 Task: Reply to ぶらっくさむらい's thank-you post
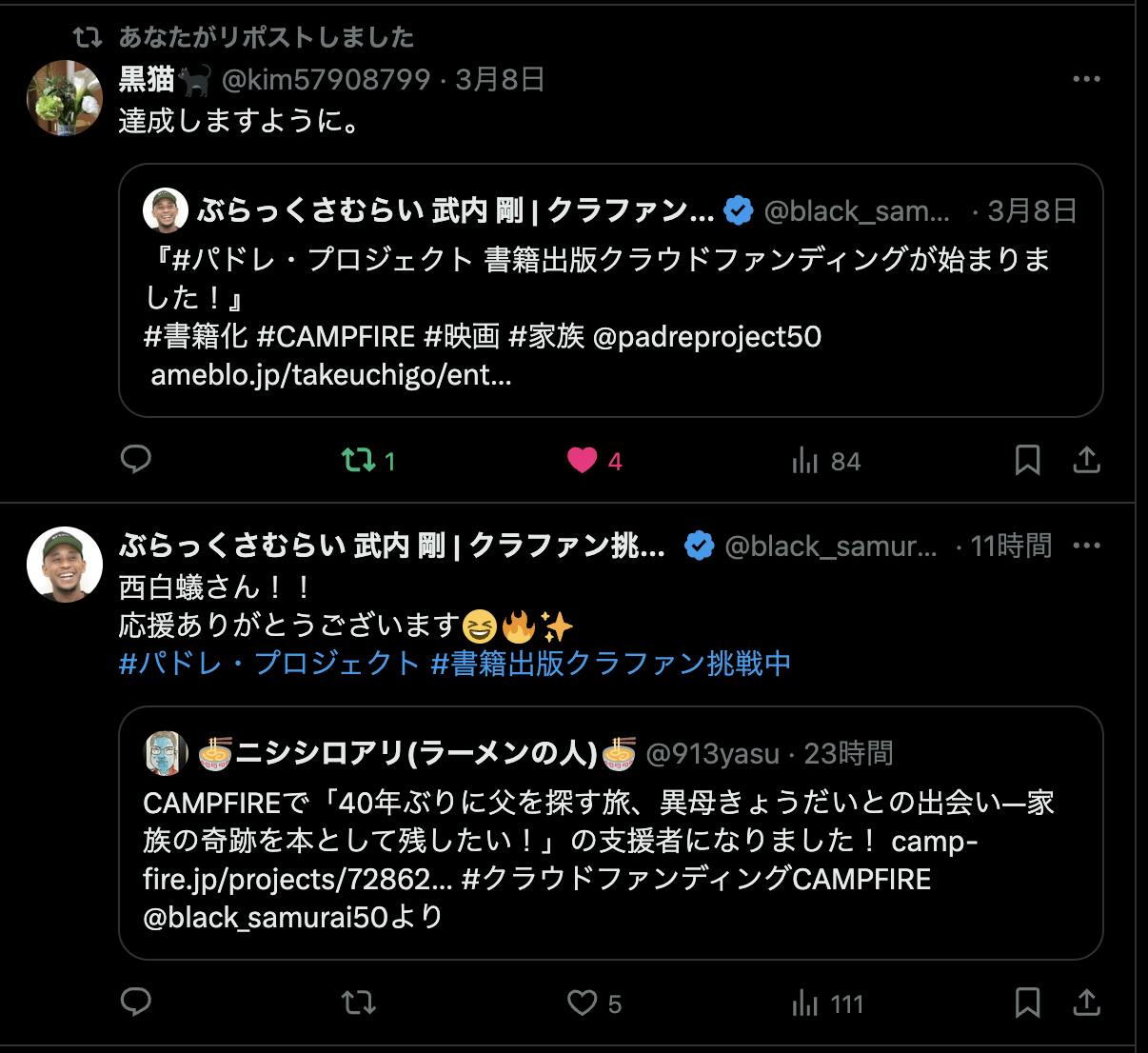(136, 1002)
